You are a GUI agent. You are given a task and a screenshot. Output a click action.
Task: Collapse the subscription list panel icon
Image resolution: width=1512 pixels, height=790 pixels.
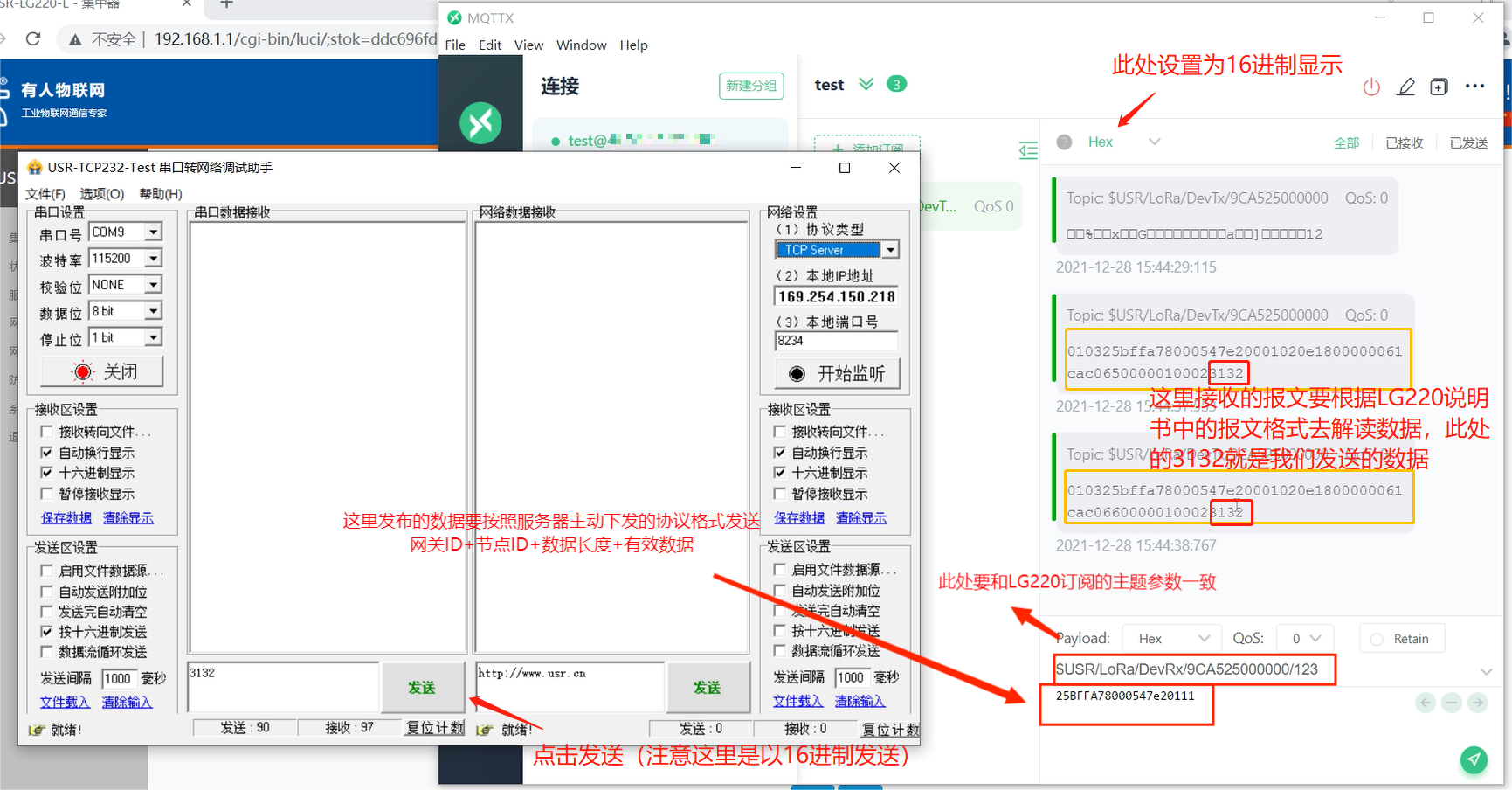(x=1028, y=150)
